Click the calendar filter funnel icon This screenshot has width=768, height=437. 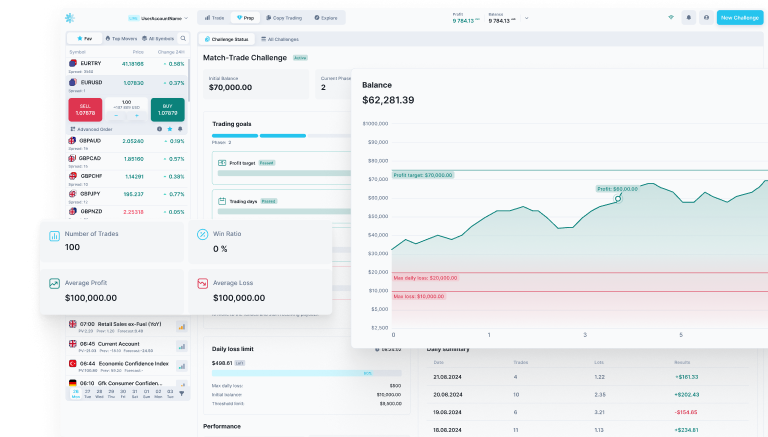click(181, 393)
